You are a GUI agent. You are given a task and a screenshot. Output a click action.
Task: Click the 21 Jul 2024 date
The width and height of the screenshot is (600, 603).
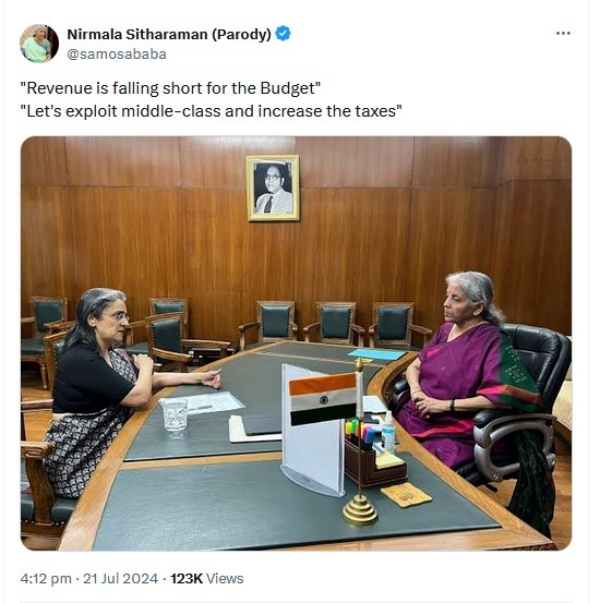click(120, 578)
